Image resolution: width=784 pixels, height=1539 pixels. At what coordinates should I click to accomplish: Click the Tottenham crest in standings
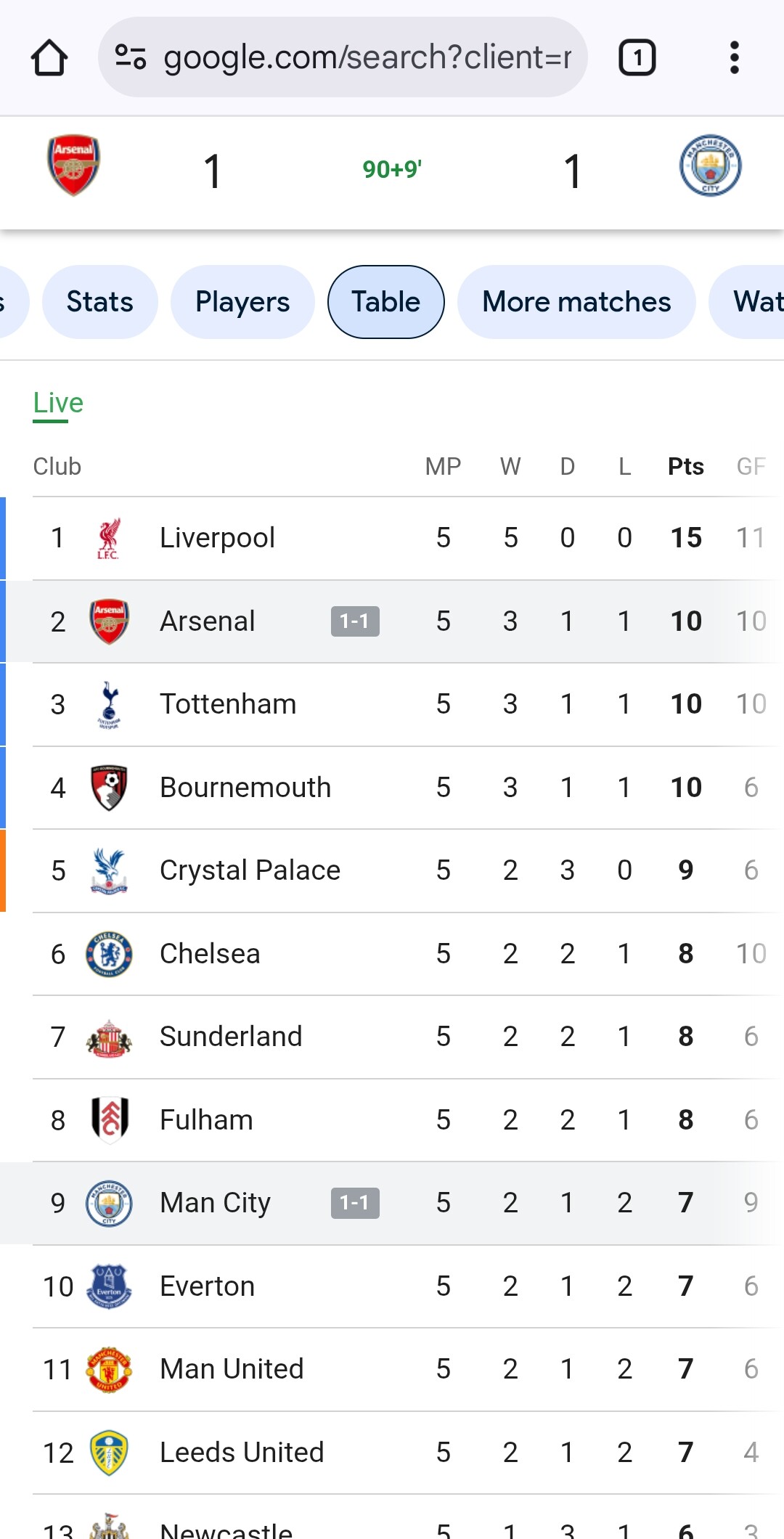click(109, 704)
